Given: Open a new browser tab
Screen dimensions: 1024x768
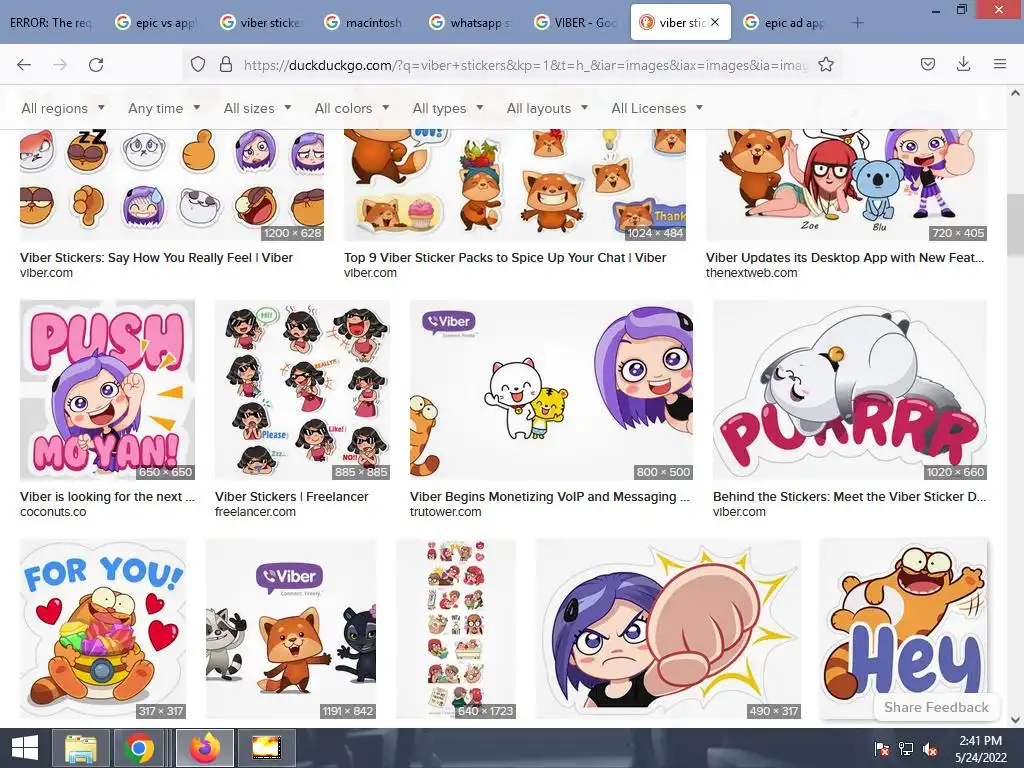Looking at the screenshot, I should pos(857,23).
